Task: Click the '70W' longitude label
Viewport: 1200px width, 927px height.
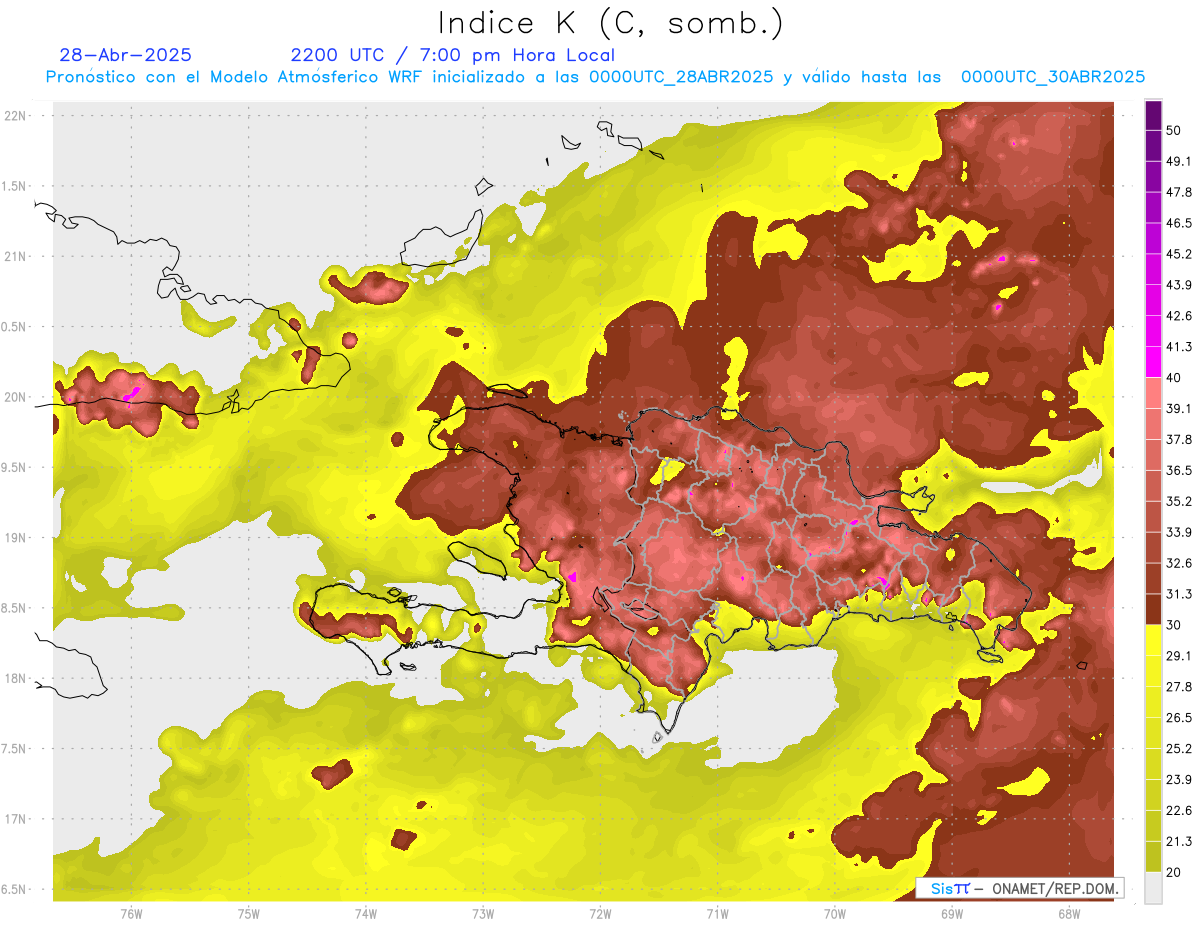Action: [x=834, y=913]
